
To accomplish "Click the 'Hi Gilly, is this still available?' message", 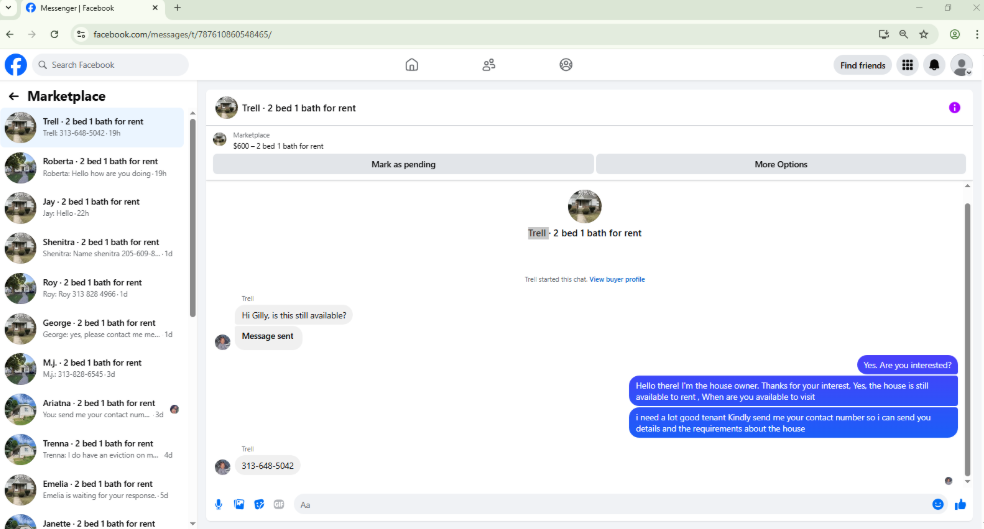I will (x=294, y=315).
